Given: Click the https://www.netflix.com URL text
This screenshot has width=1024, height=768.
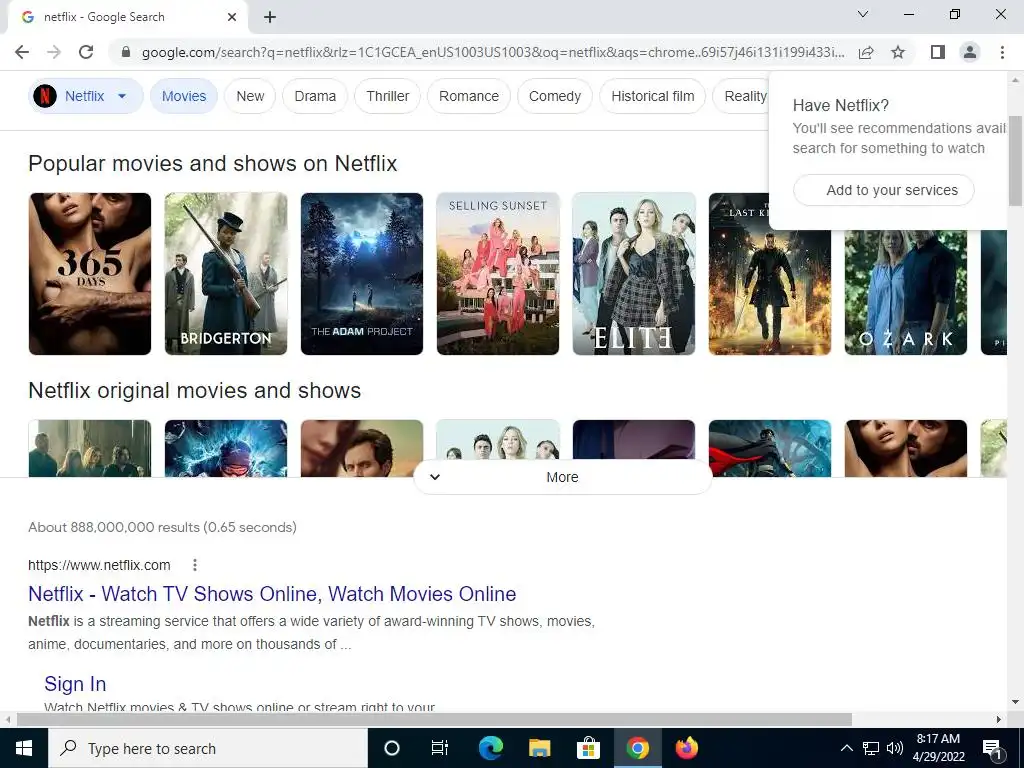Looking at the screenshot, I should (x=99, y=565).
